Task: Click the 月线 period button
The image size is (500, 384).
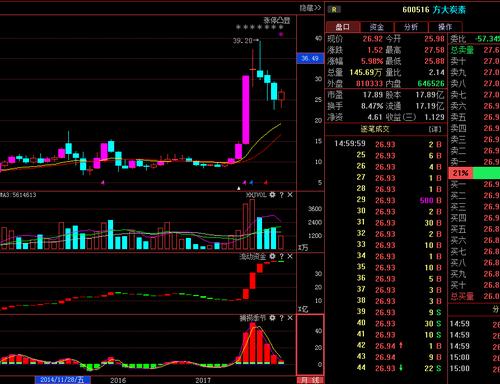Action: [310, 380]
